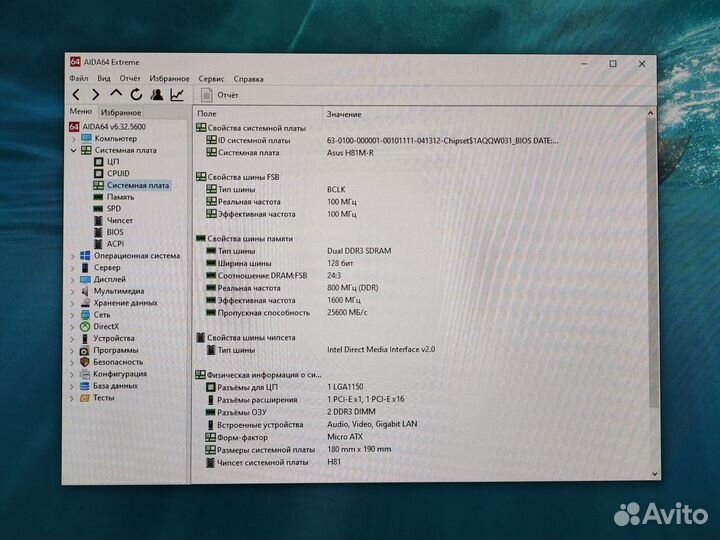Switch to the Избранное tab in side panel
The width and height of the screenshot is (720, 540).
pos(121,112)
